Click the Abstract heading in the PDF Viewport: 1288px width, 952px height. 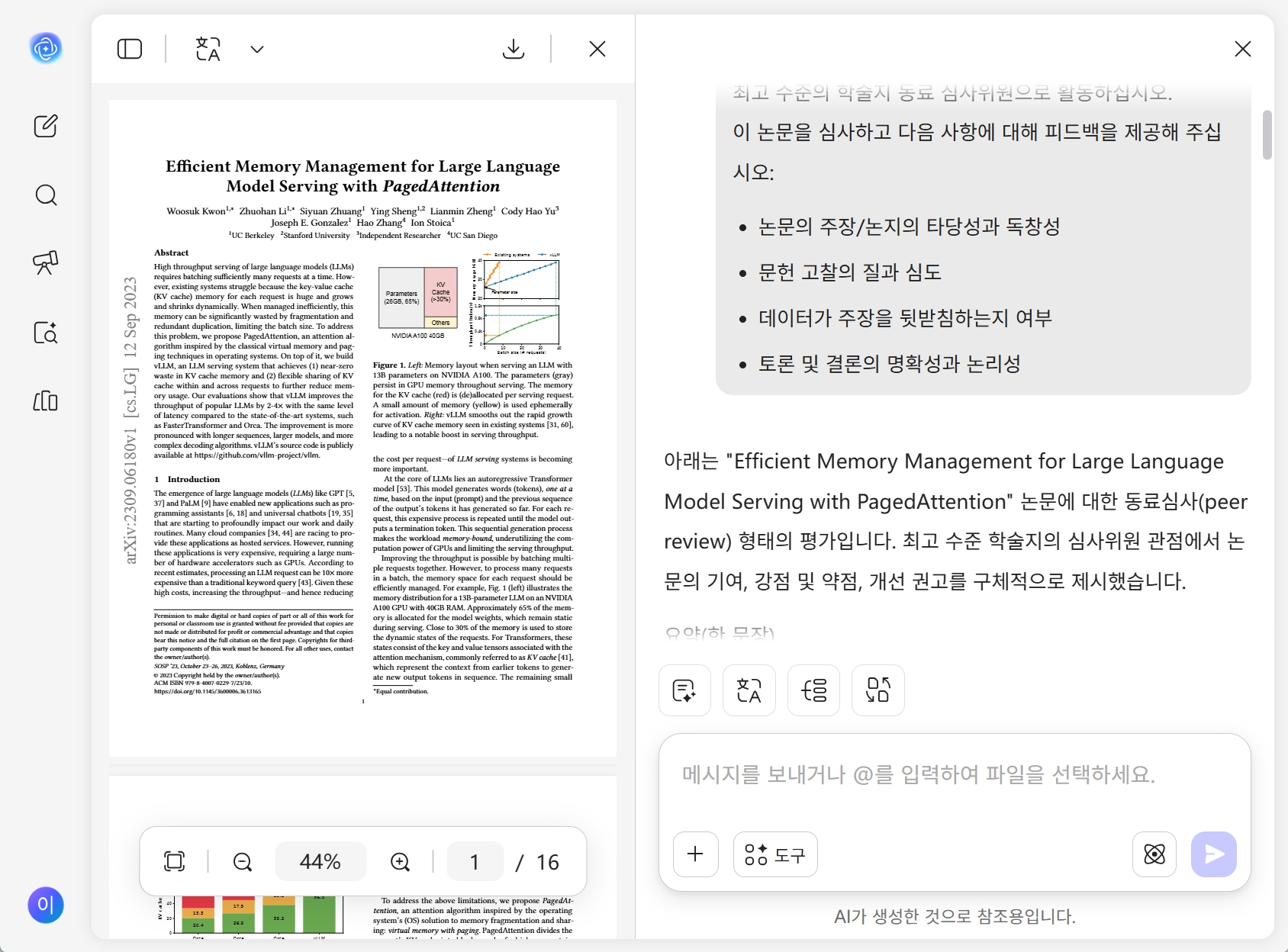pos(172,252)
